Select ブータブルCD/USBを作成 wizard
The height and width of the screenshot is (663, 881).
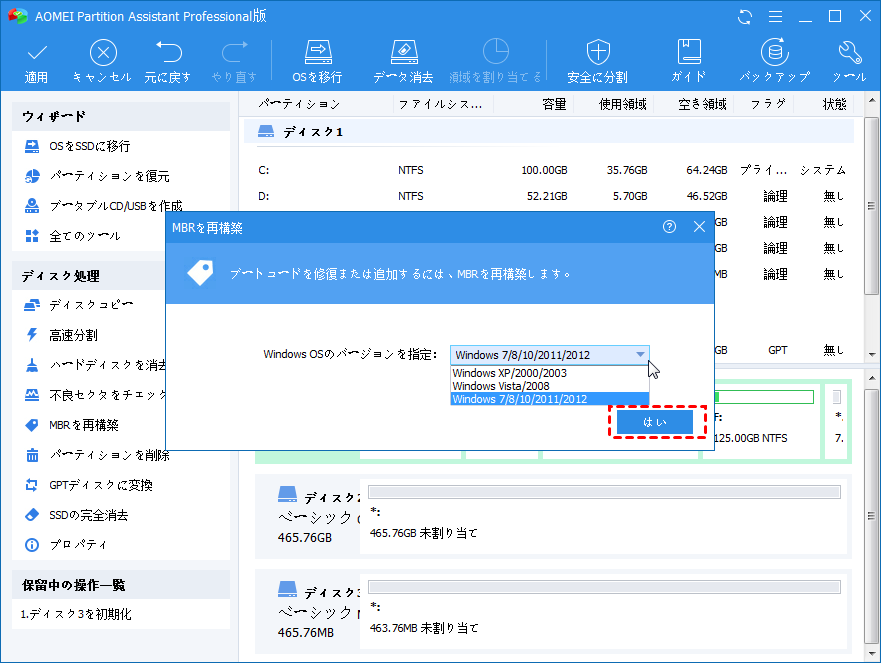103,206
